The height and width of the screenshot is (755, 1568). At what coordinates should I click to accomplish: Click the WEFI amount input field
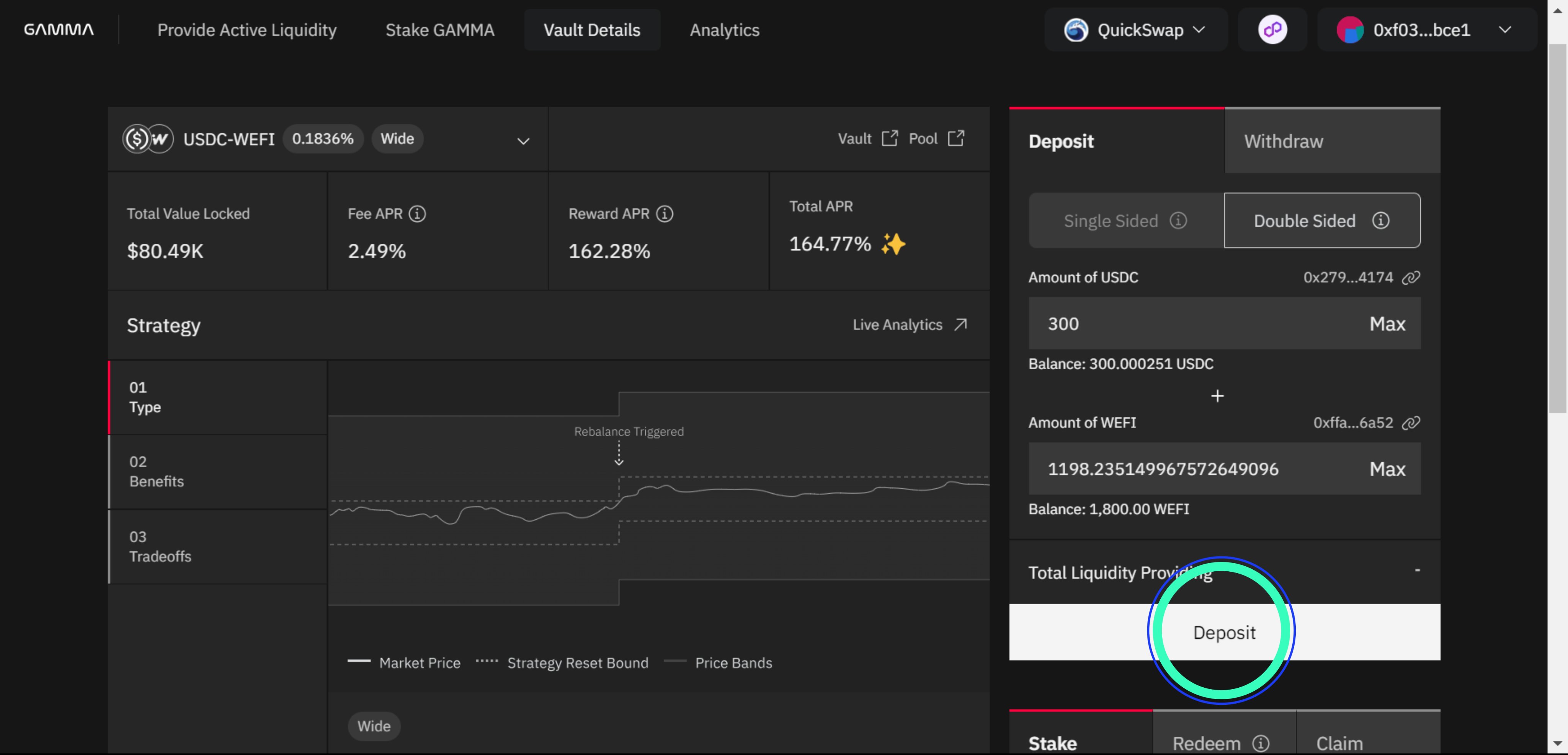[x=1224, y=469]
